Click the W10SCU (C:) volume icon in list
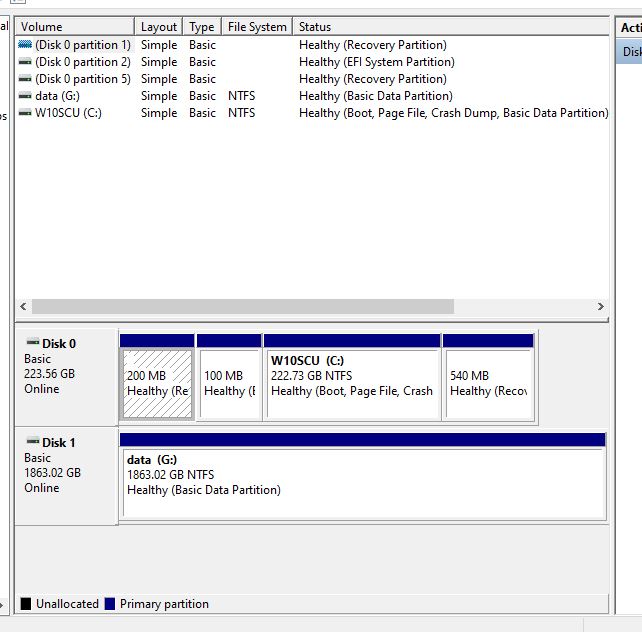Image resolution: width=642 pixels, height=632 pixels. 25,113
